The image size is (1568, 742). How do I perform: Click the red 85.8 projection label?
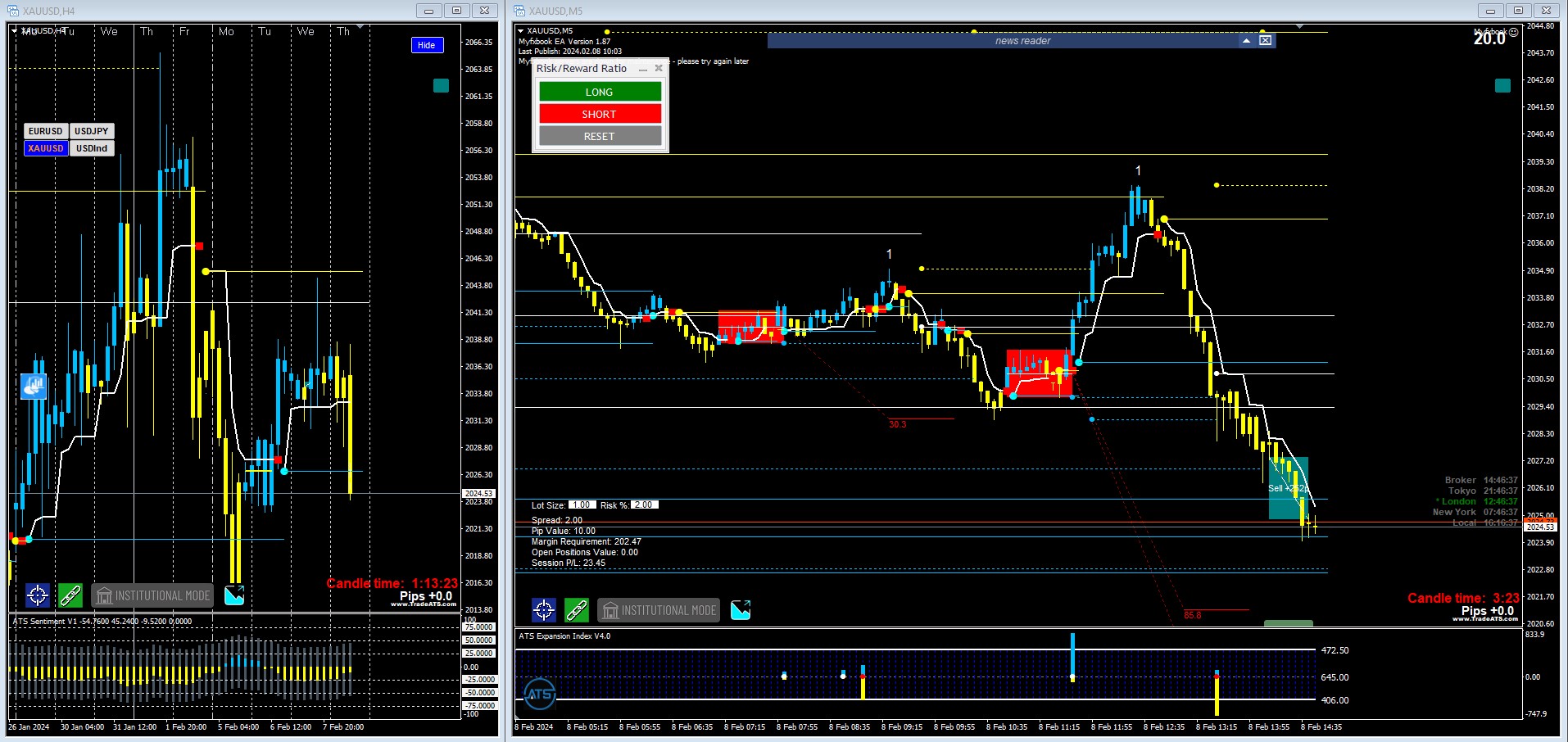click(x=1193, y=615)
